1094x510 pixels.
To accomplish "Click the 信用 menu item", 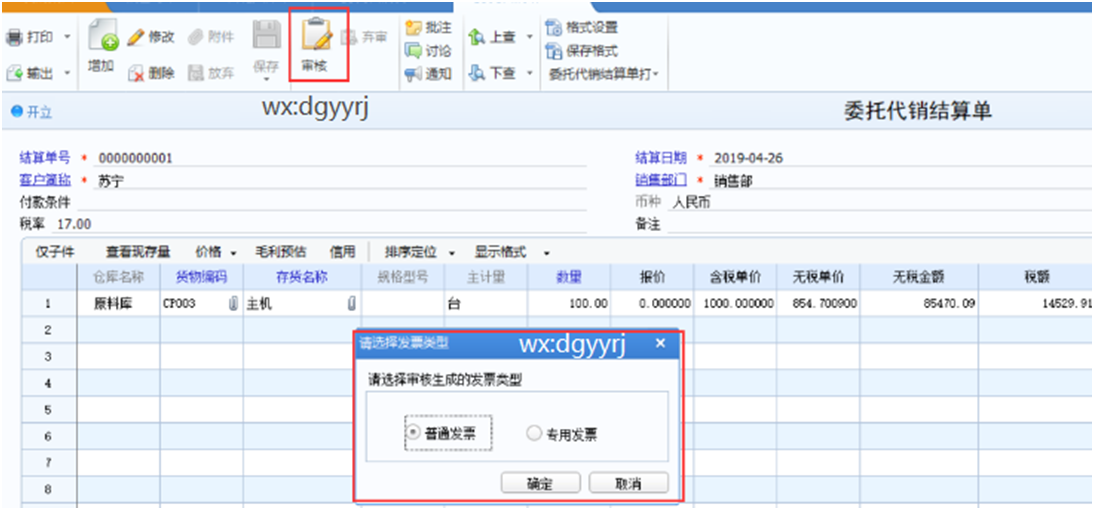I will click(x=342, y=252).
